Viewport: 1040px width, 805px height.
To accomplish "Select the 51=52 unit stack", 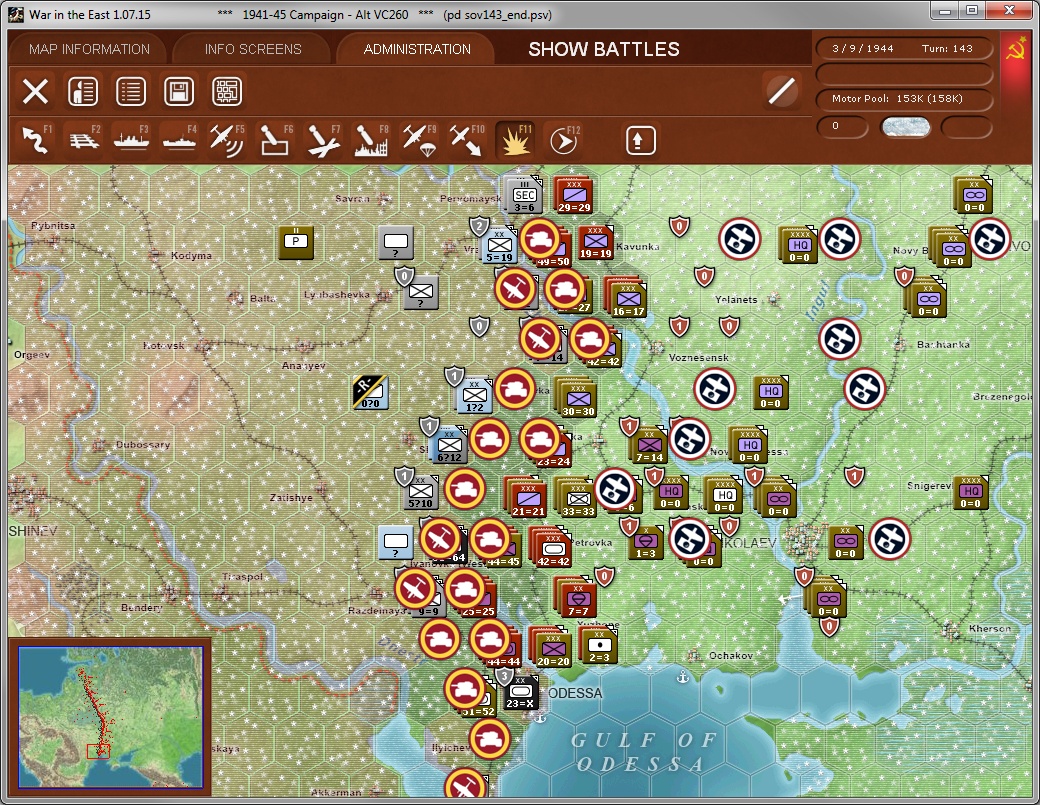I will pos(478,701).
